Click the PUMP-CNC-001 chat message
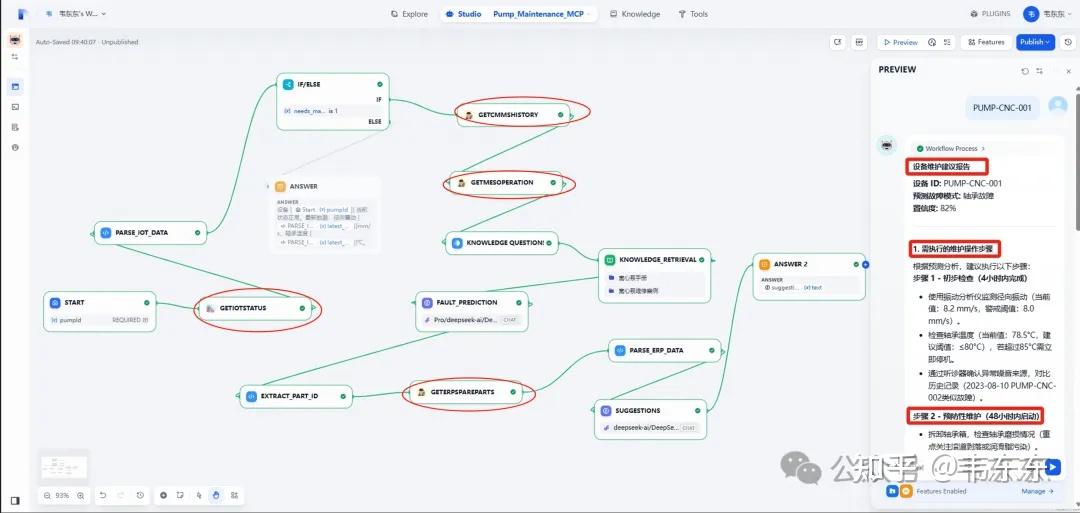Image resolution: width=1080 pixels, height=513 pixels. pos(1002,107)
